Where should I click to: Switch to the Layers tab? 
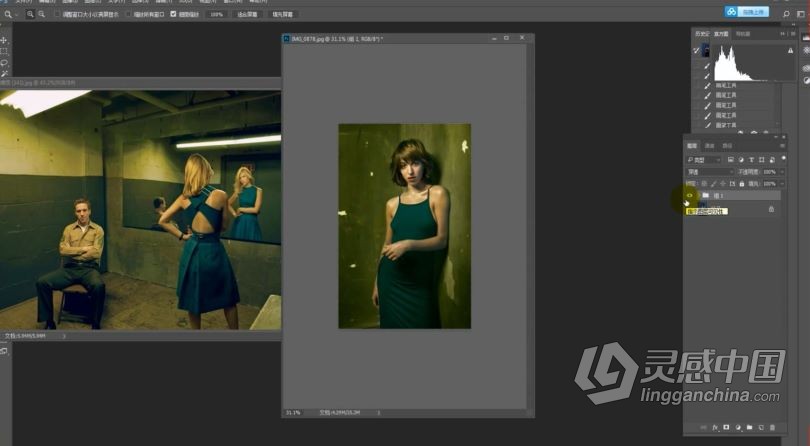[692, 146]
